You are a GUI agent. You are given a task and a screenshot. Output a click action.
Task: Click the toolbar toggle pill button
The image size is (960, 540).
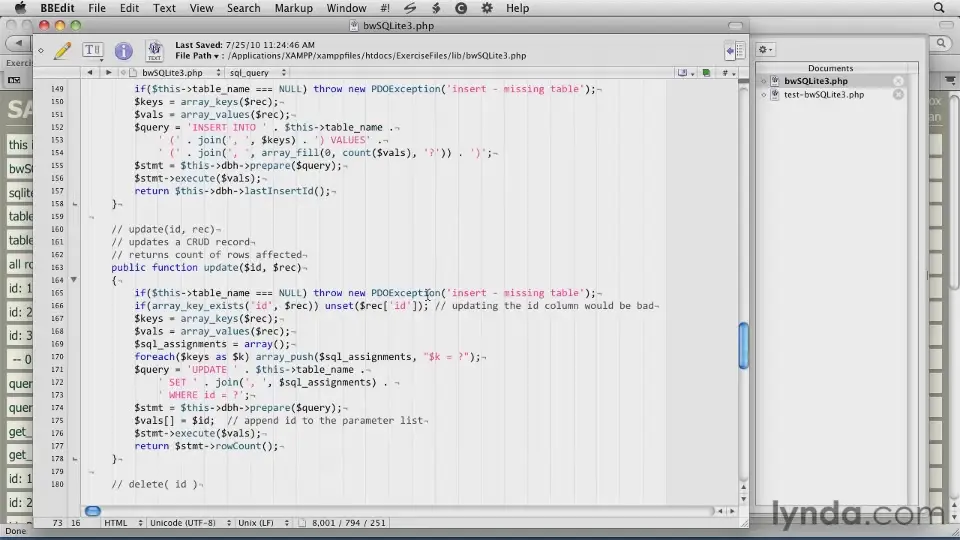(x=735, y=26)
